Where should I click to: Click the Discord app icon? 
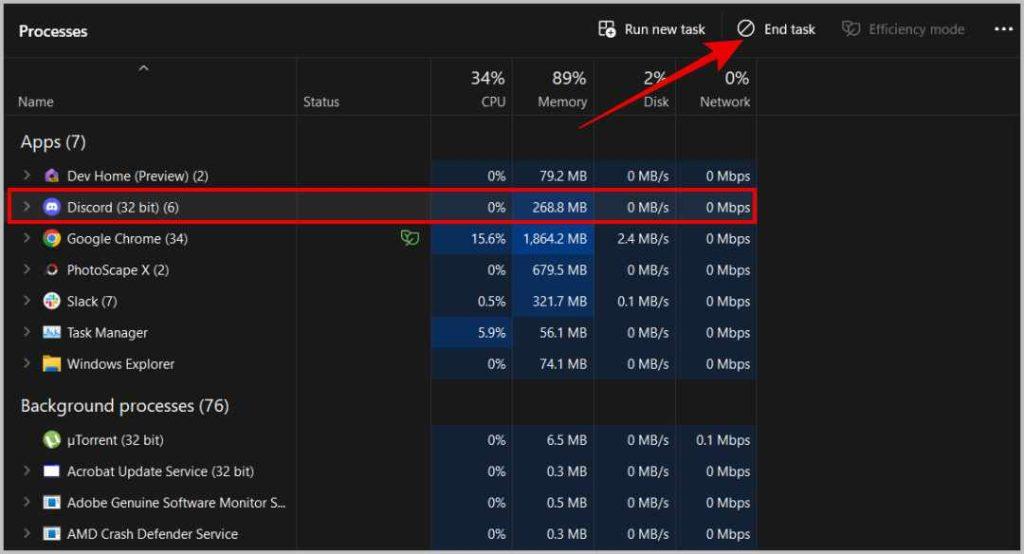coord(52,207)
